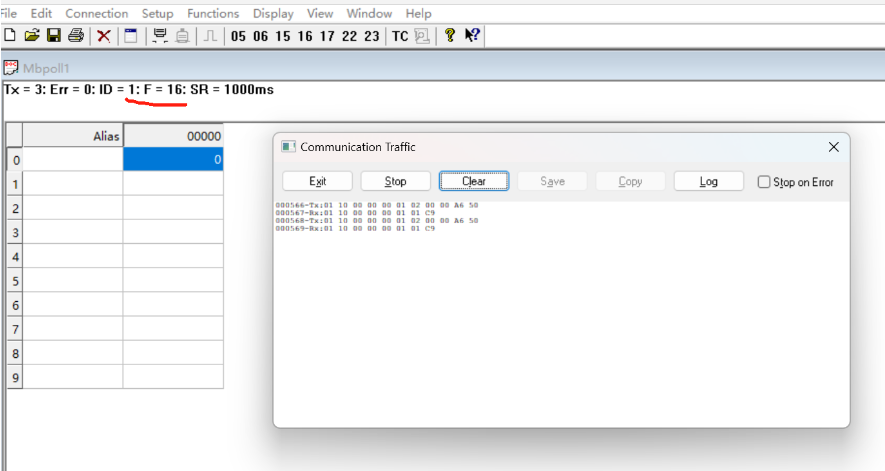
Task: Clear the communication traffic log
Action: point(474,181)
